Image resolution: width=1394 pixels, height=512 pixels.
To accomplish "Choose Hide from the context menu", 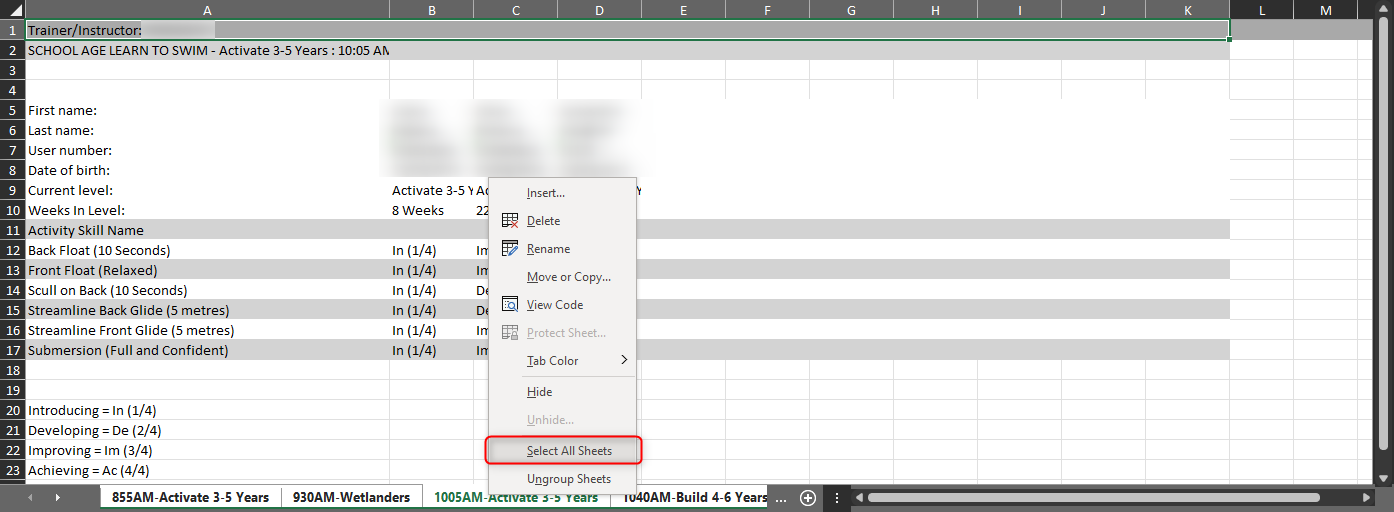I will pos(539,392).
